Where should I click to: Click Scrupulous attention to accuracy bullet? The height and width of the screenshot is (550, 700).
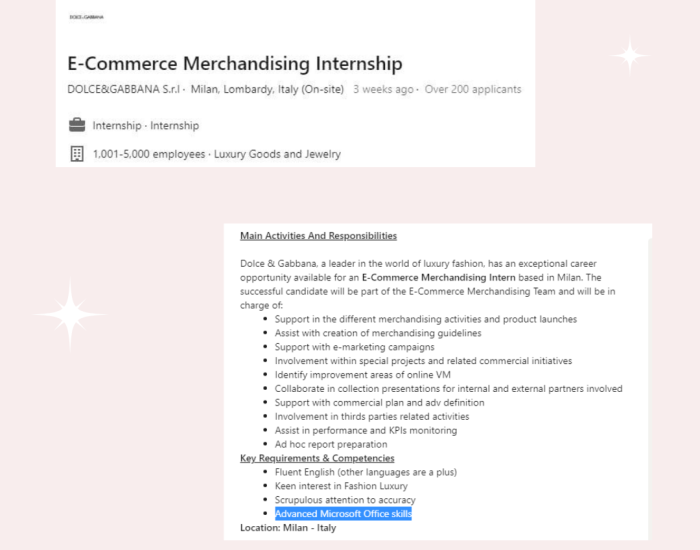point(345,500)
